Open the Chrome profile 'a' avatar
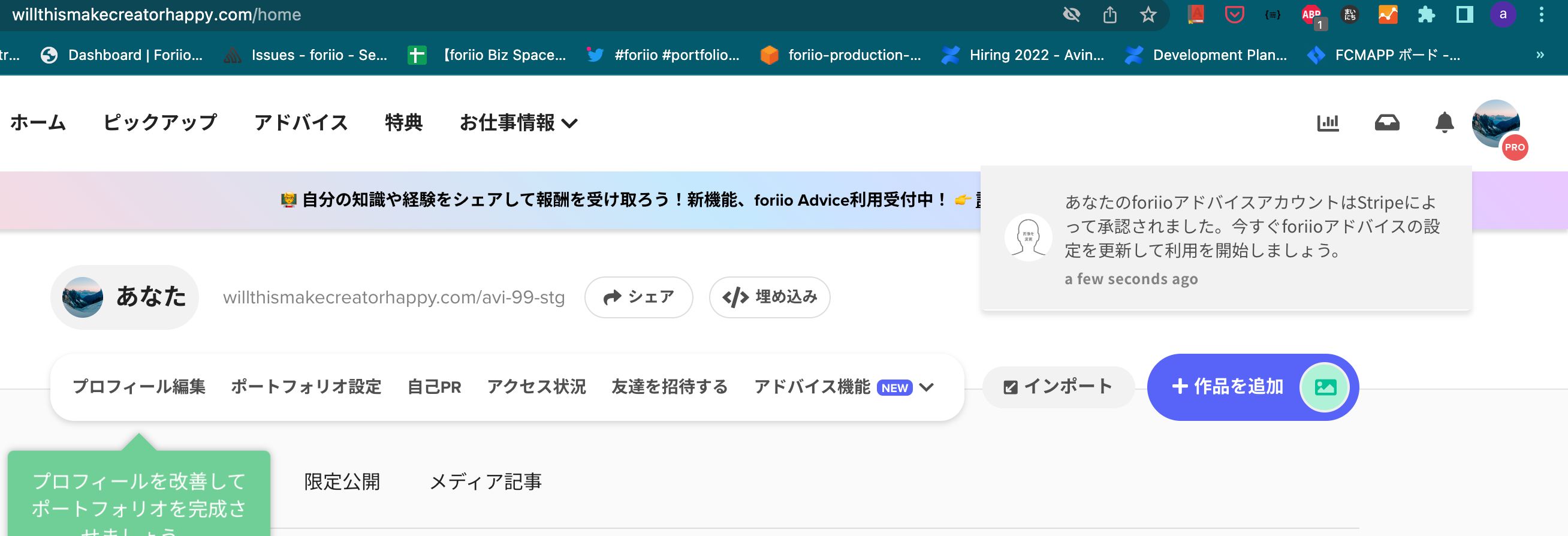This screenshot has height=536, width=1568. tap(1503, 14)
